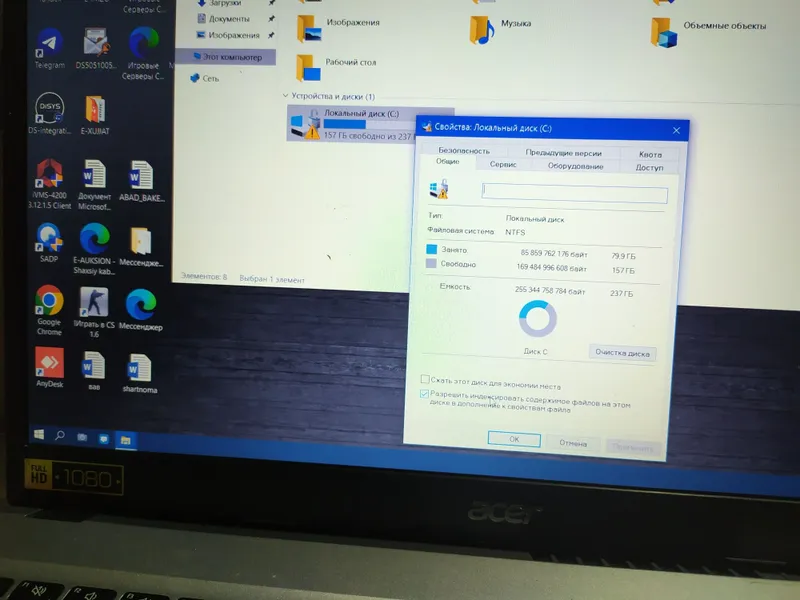Select the Оборудование tab

pos(576,166)
